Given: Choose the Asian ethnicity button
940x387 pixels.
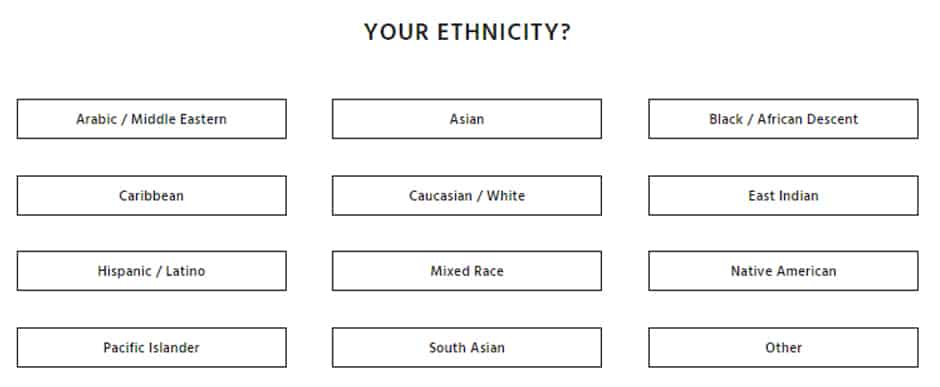Looking at the screenshot, I should click(467, 119).
